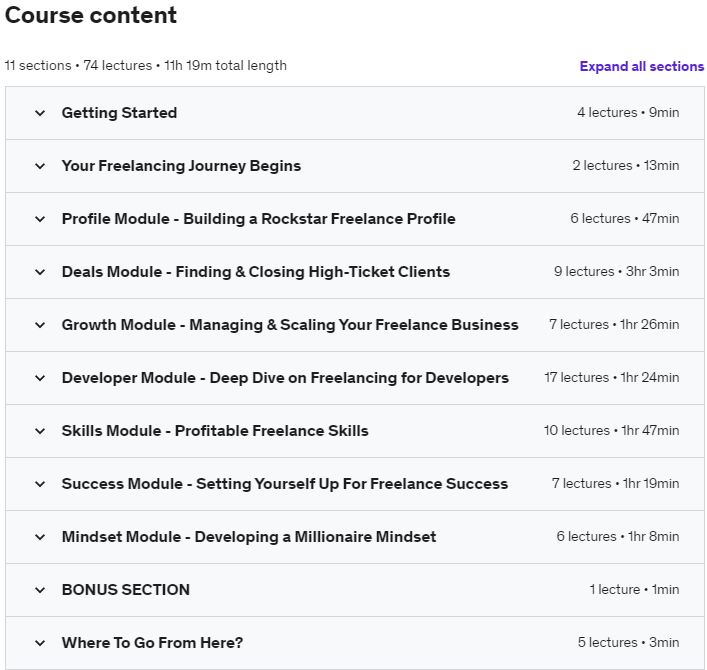Expand Where To Go From Here chevron

click(x=40, y=643)
